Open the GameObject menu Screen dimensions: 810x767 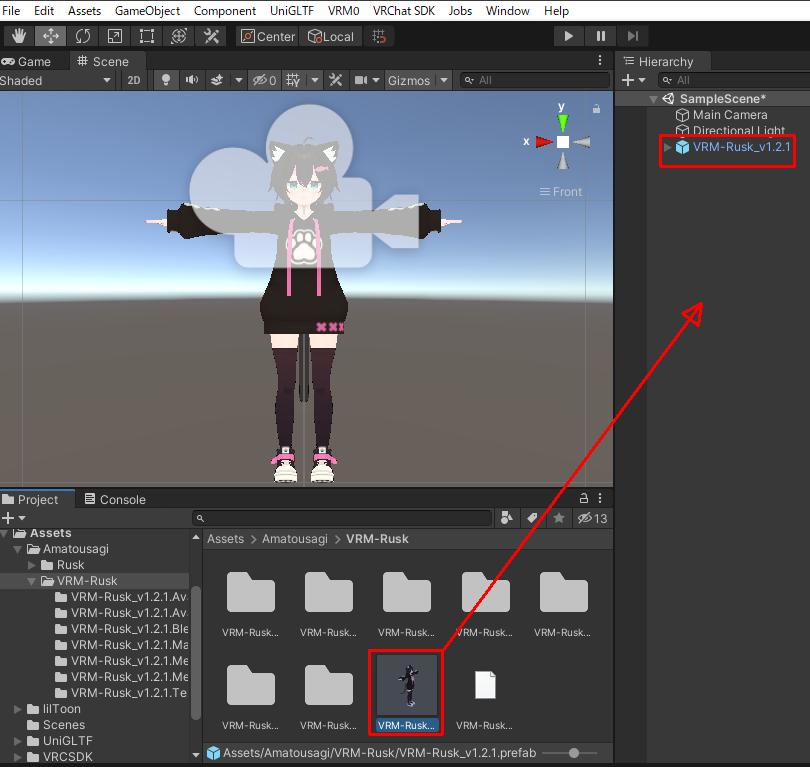(147, 11)
